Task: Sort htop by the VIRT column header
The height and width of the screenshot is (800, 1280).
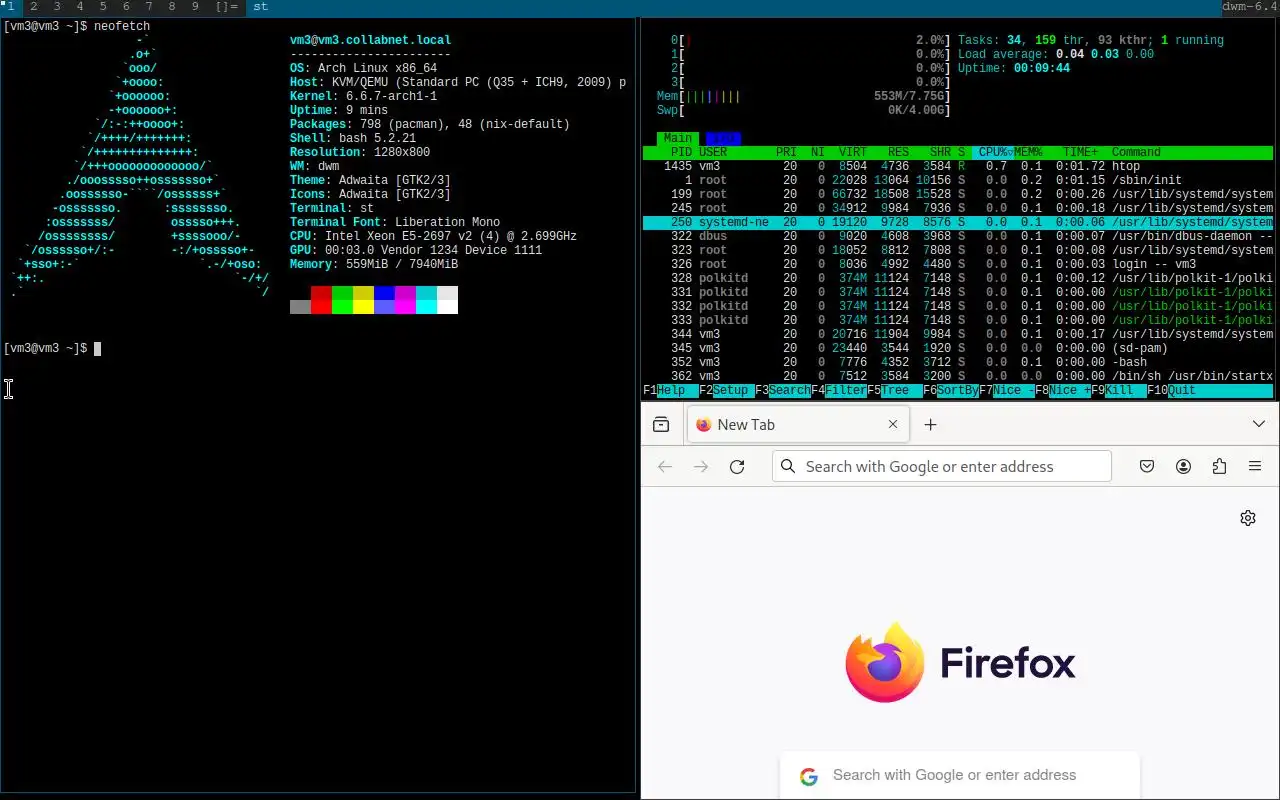Action: [853, 152]
